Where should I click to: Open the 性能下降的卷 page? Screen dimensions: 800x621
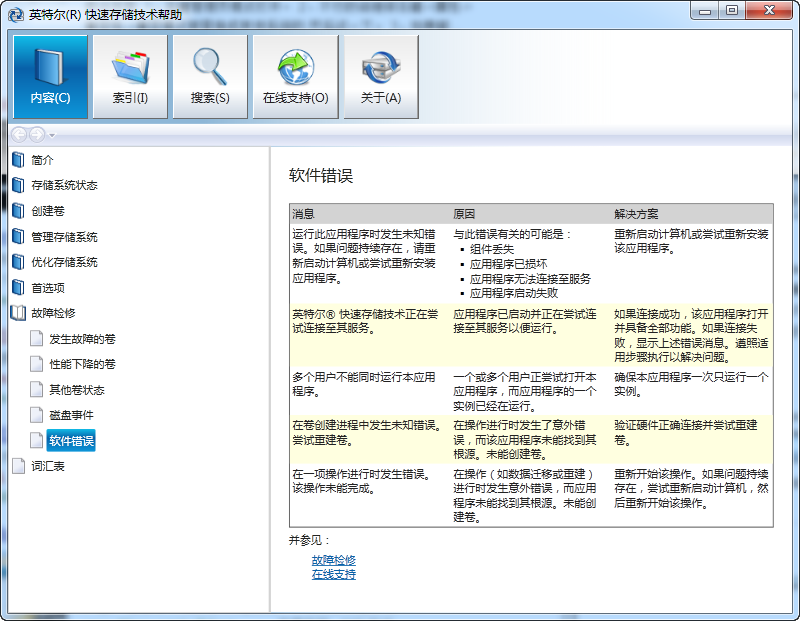click(82, 364)
